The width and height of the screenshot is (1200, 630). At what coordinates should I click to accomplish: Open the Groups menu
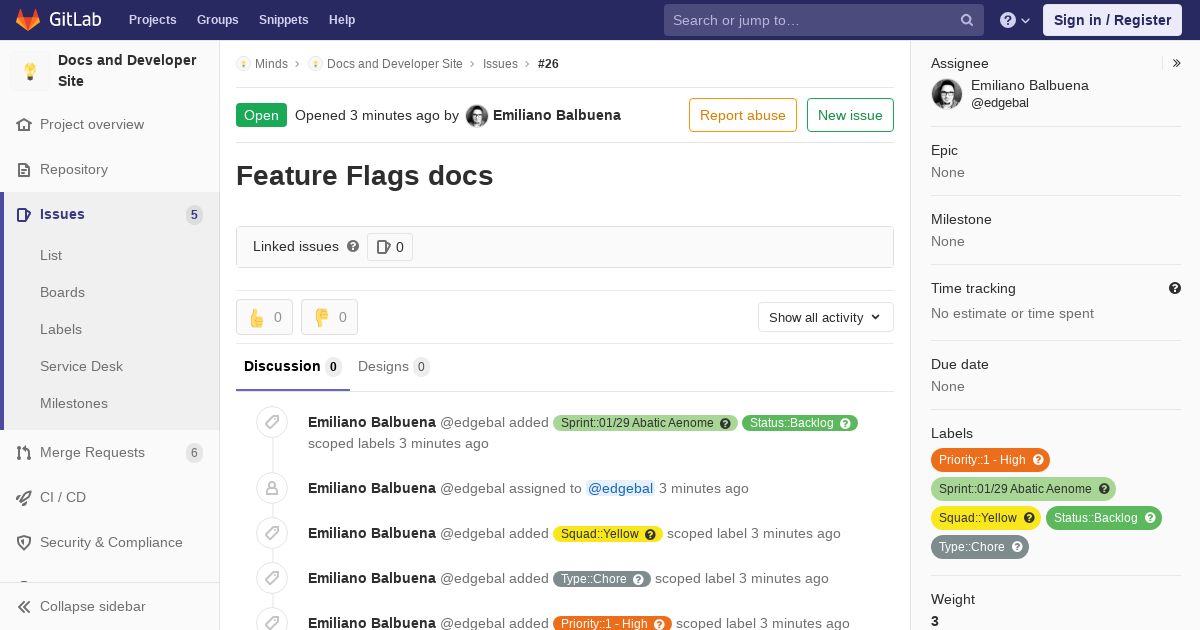pyautogui.click(x=217, y=20)
